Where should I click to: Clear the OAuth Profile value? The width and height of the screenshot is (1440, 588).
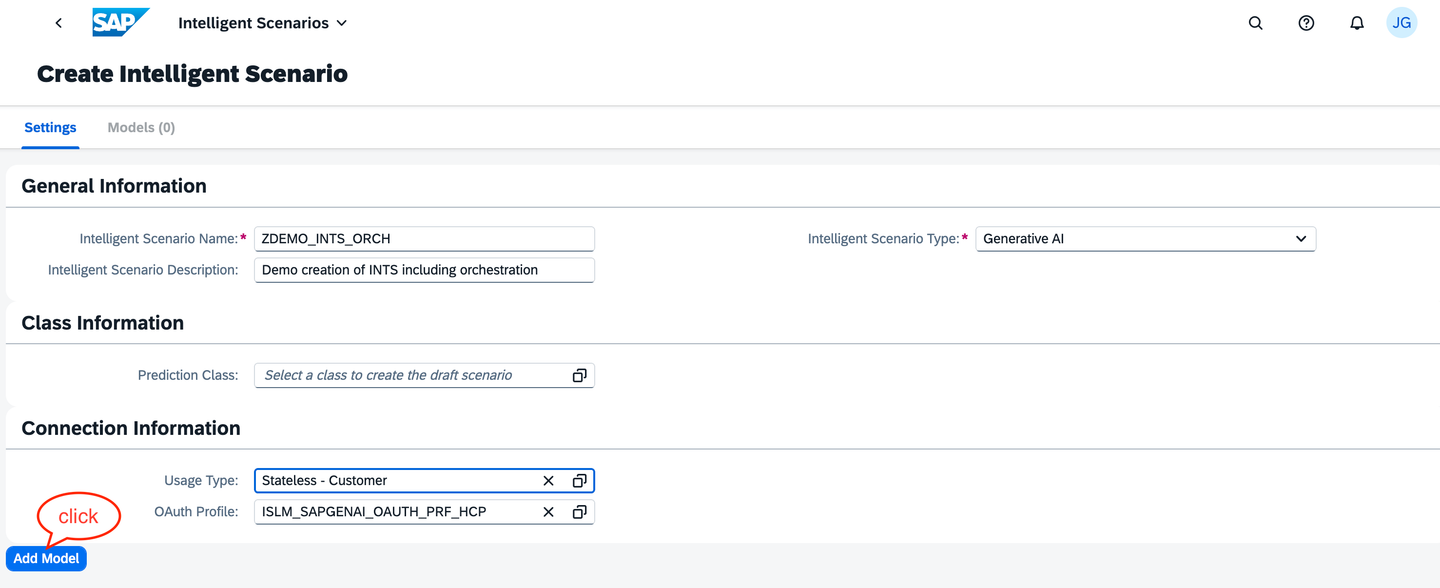tap(548, 512)
